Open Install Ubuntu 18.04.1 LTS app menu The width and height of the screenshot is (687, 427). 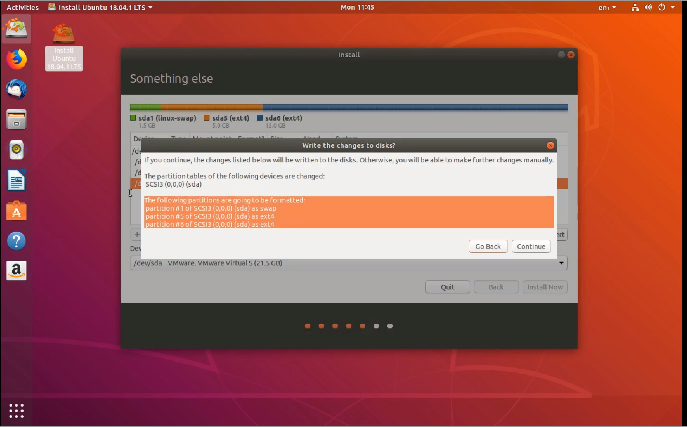point(100,7)
